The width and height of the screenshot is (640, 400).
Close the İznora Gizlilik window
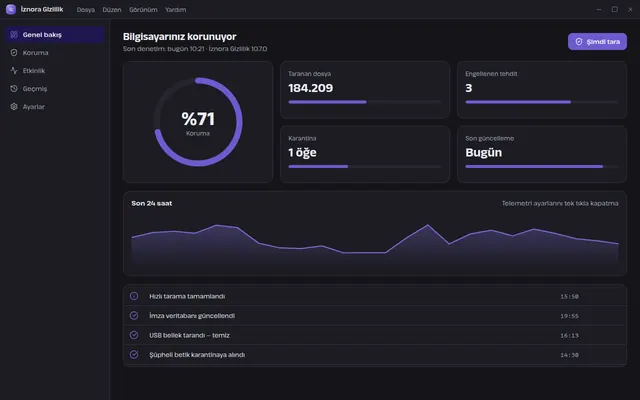630,9
